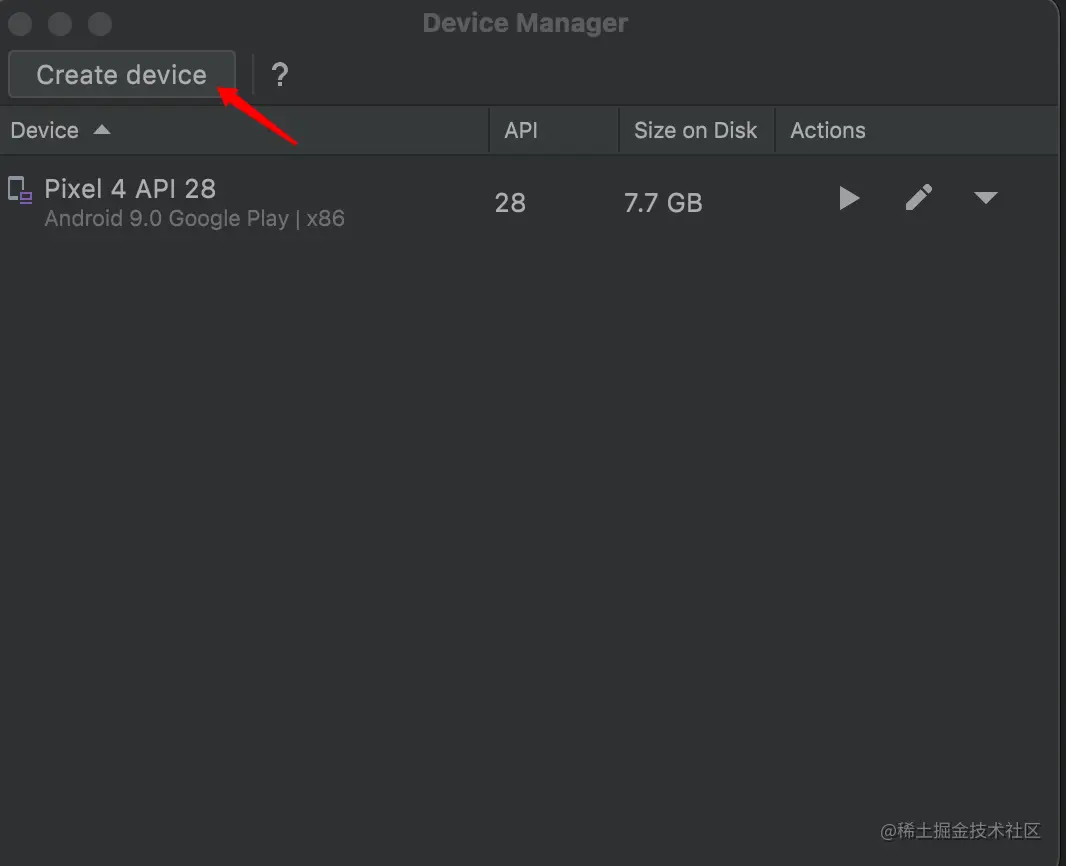Sort by the API column header
The width and height of the screenshot is (1066, 866).
521,131
